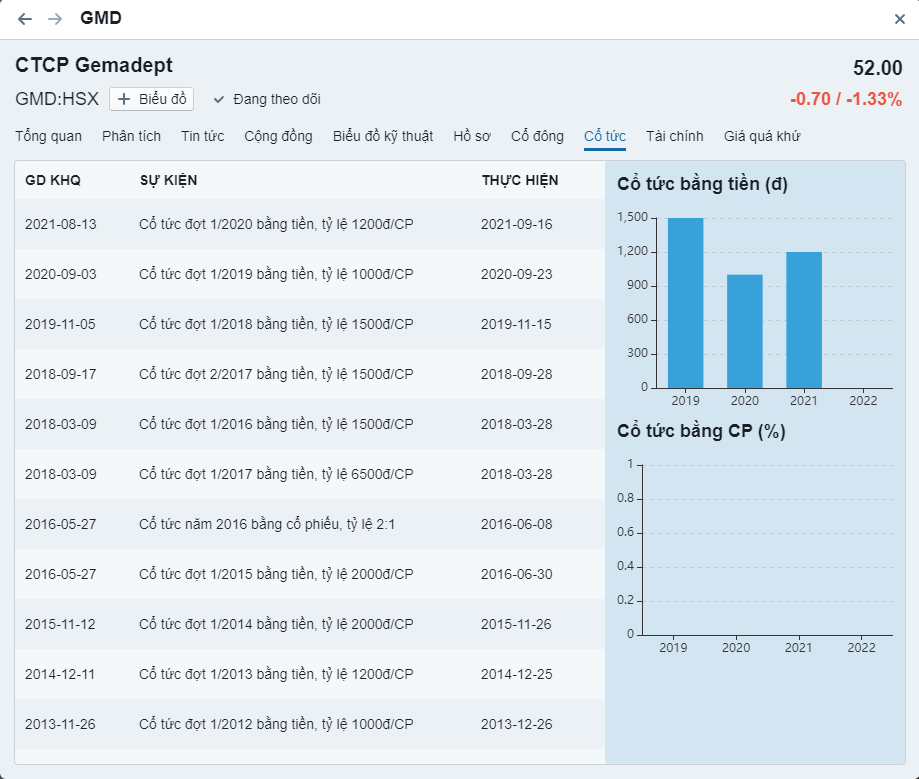Switch to the Cổ đông tab
This screenshot has height=779, width=919.
pos(537,136)
